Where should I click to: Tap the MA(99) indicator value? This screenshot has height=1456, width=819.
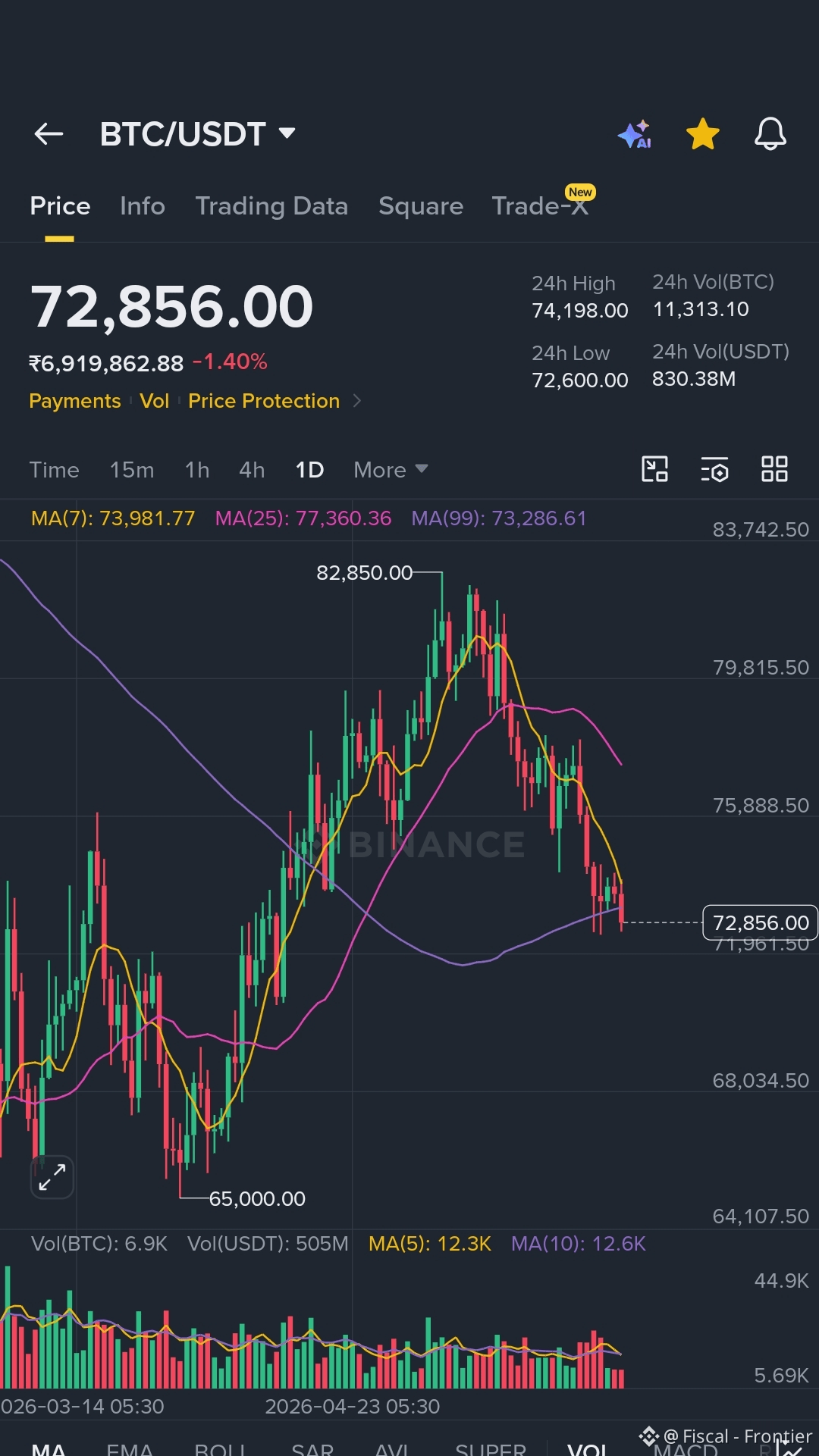tap(499, 518)
